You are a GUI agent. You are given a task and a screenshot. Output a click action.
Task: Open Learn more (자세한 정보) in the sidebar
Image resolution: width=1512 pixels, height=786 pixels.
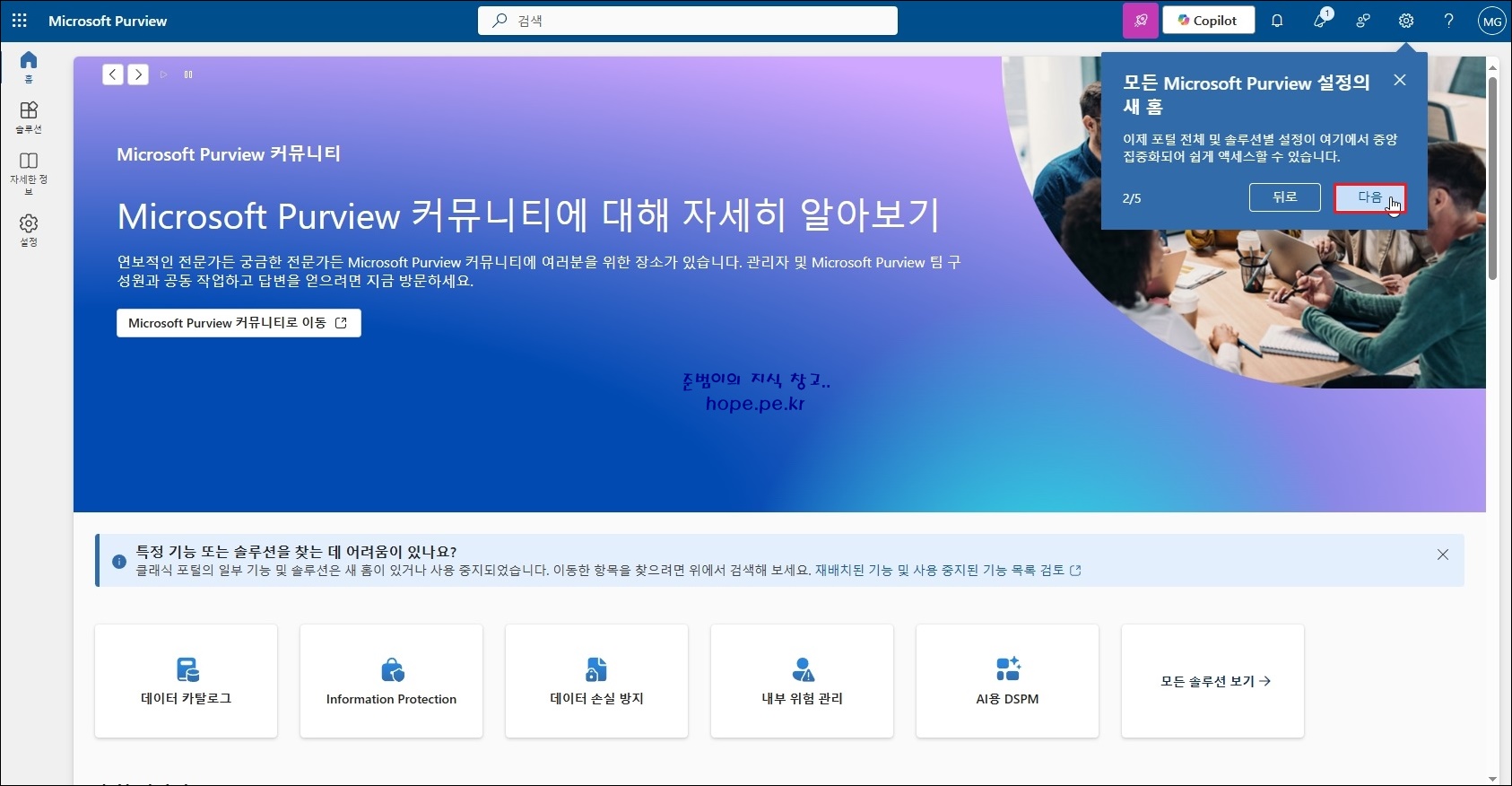29,173
